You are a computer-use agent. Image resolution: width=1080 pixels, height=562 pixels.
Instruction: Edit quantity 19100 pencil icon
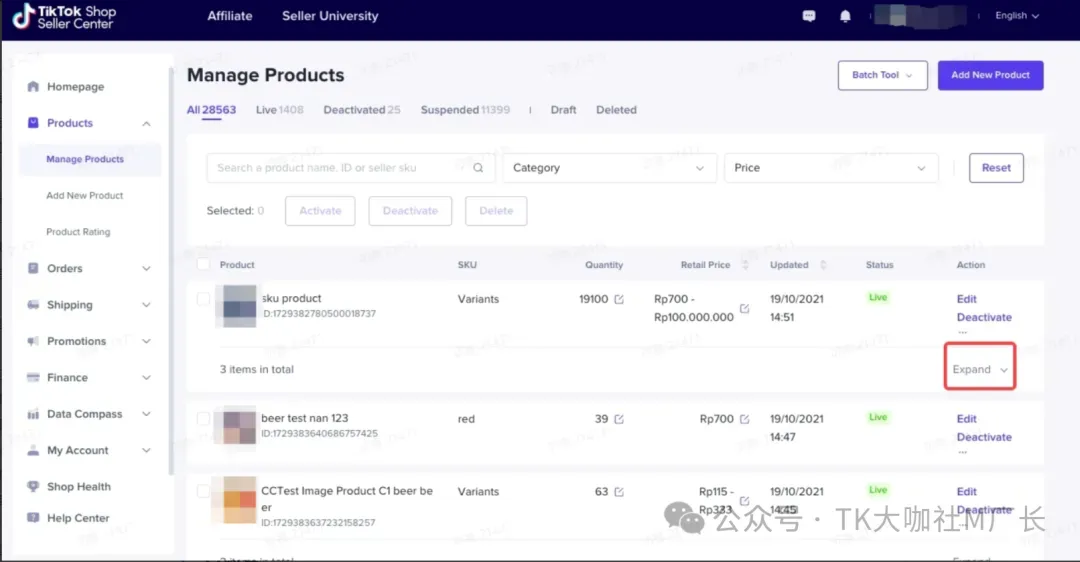[x=619, y=299]
